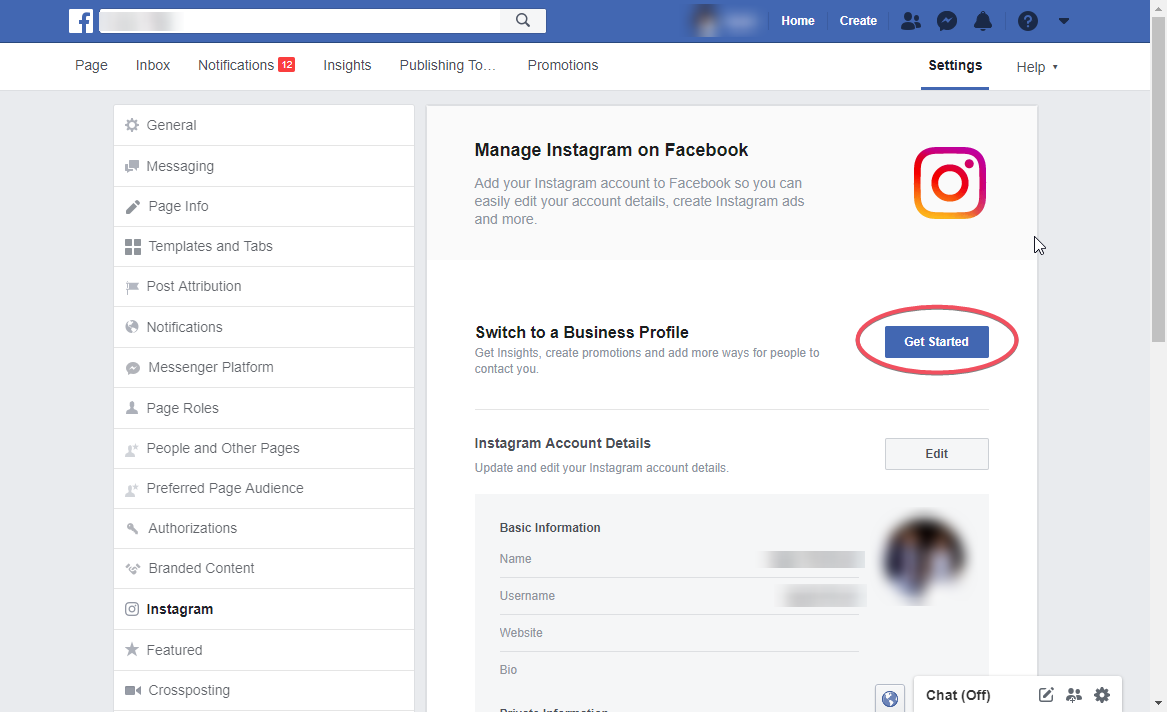Open Templates and Tabs settings

coord(264,246)
